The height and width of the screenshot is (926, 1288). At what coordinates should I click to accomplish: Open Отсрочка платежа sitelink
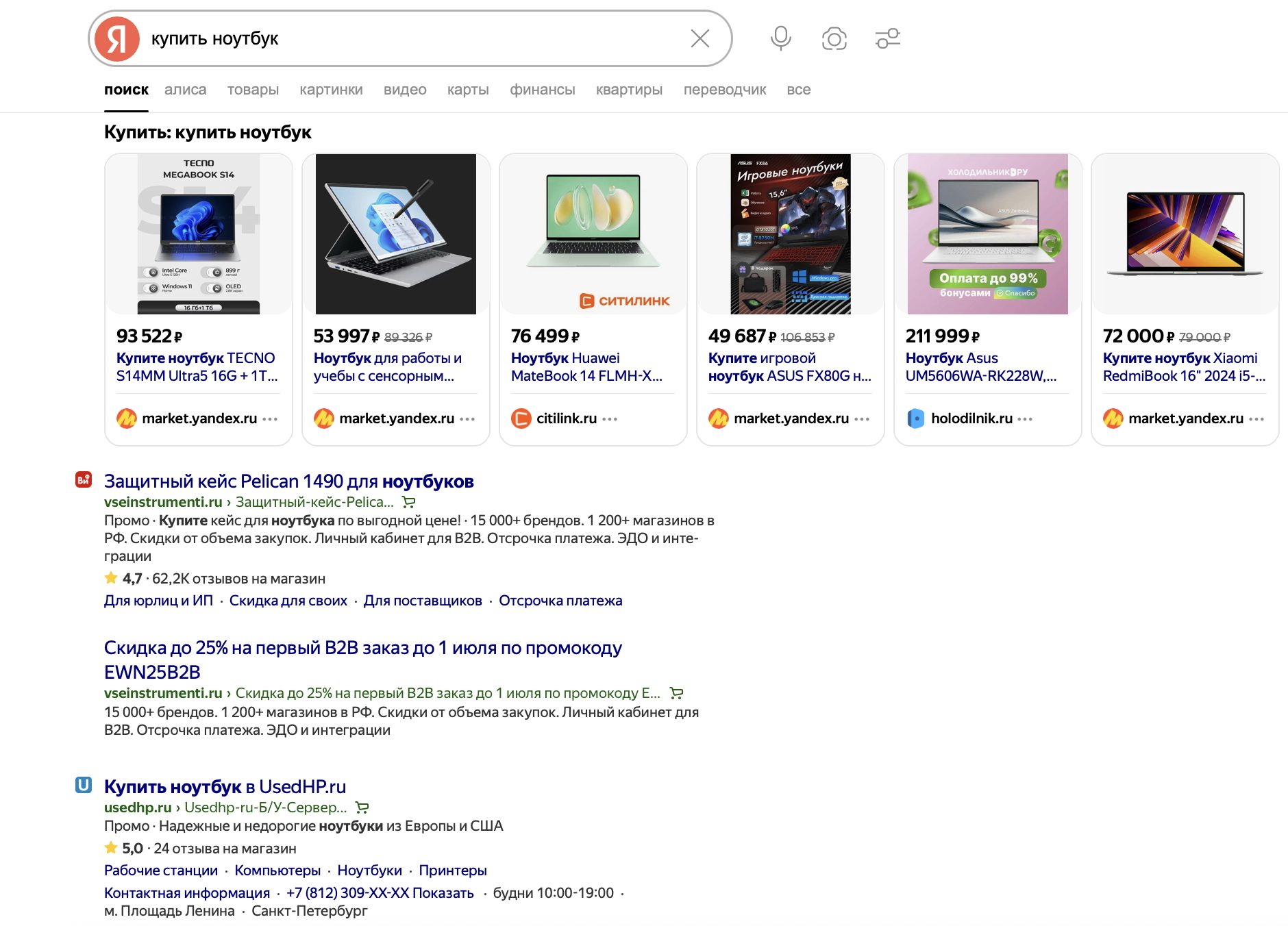click(x=560, y=601)
